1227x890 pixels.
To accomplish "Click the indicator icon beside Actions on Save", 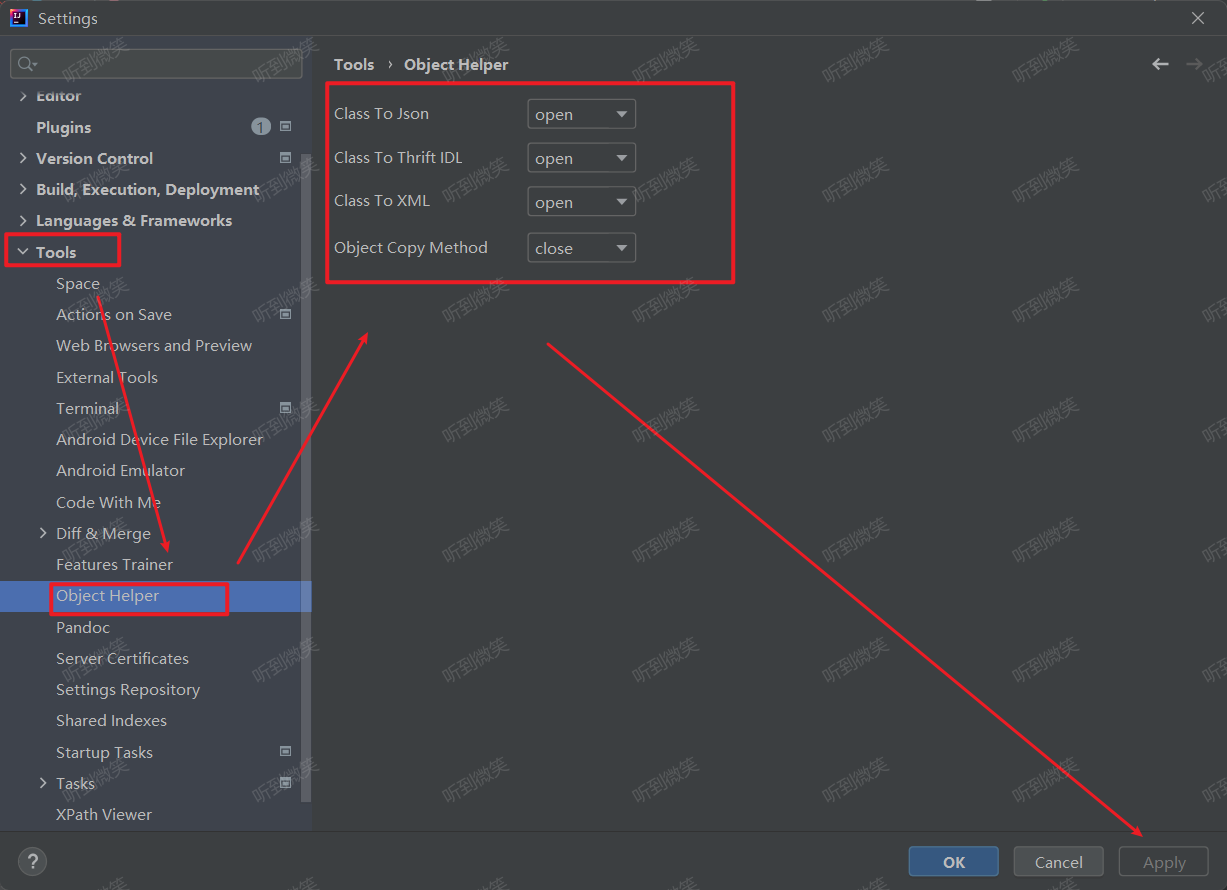I will pyautogui.click(x=286, y=313).
